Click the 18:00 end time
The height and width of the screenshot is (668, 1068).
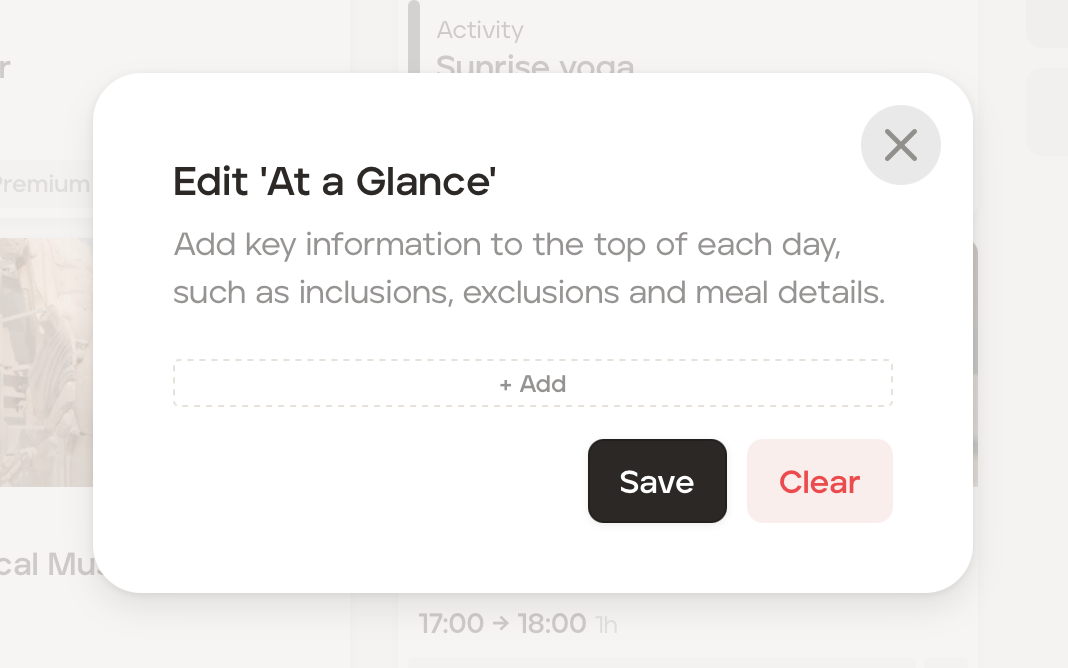551,624
